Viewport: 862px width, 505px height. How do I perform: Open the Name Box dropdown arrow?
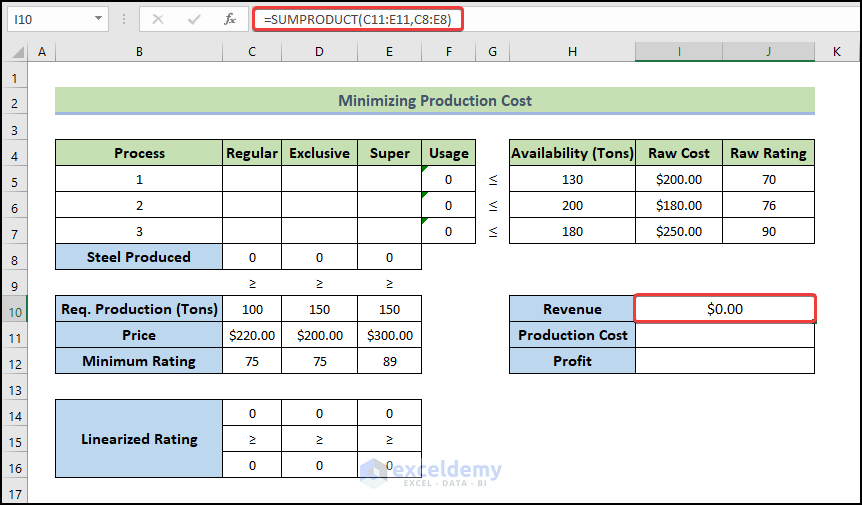(x=98, y=19)
